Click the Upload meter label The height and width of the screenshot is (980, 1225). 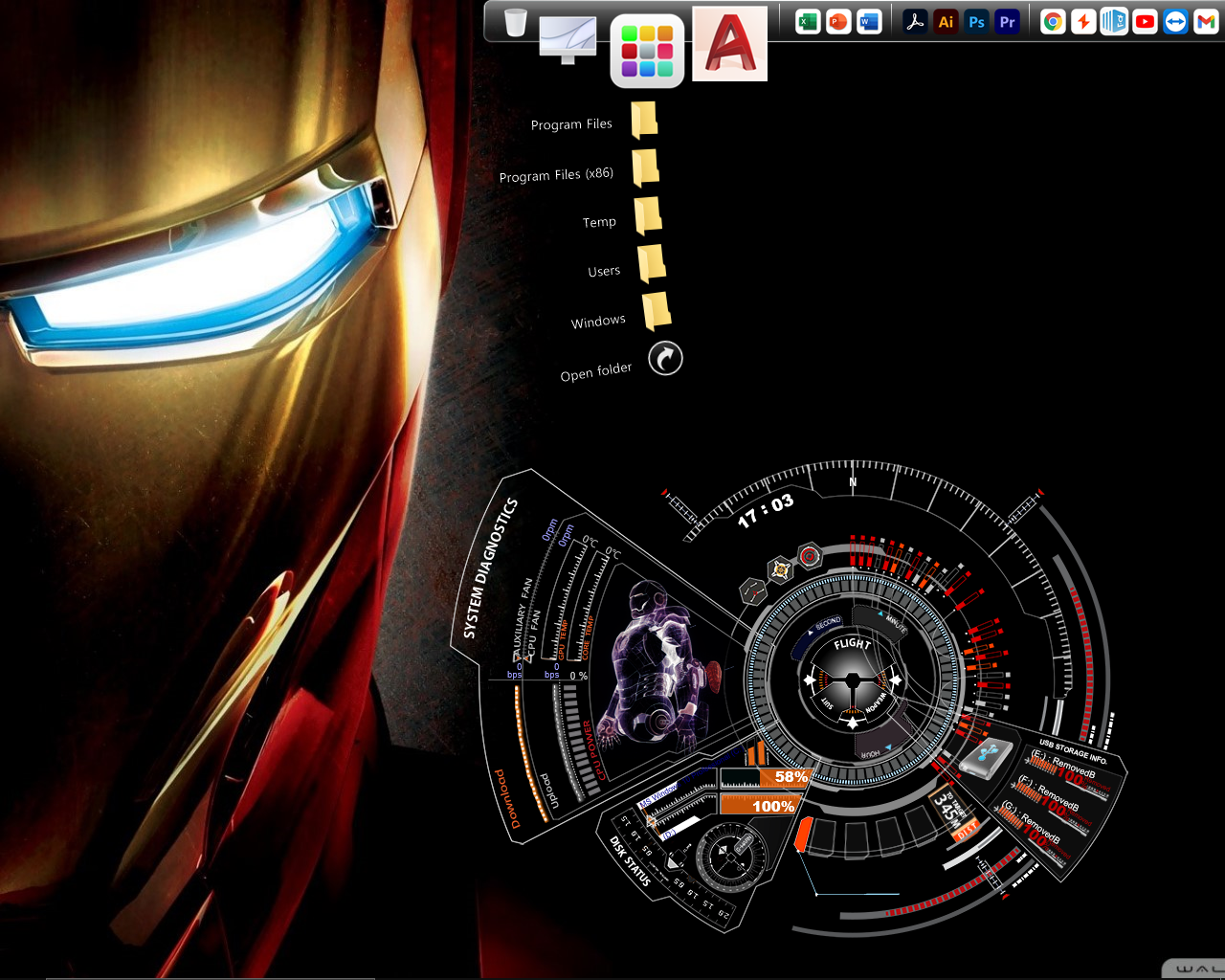pos(548,791)
